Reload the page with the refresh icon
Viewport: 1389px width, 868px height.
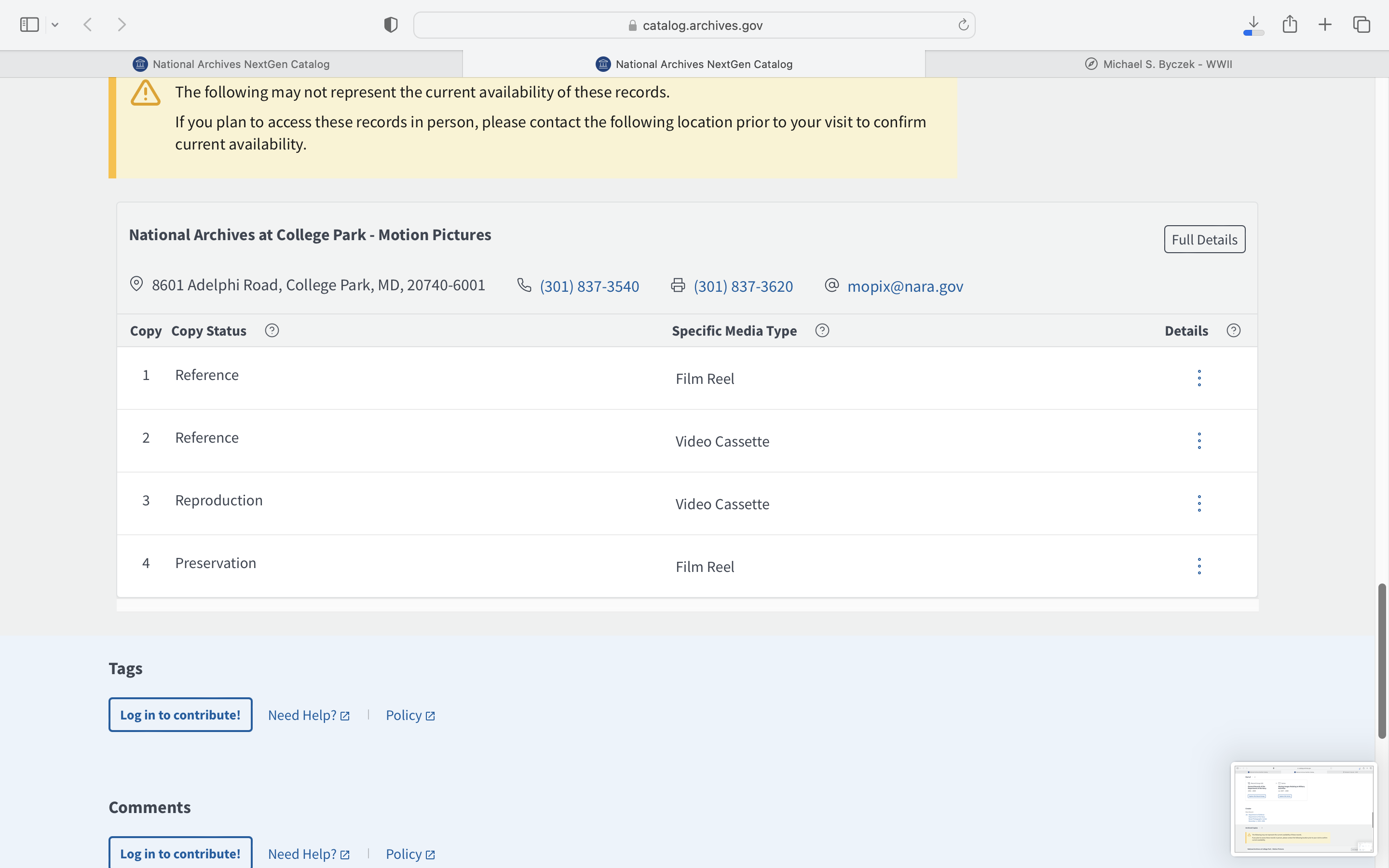click(963, 25)
